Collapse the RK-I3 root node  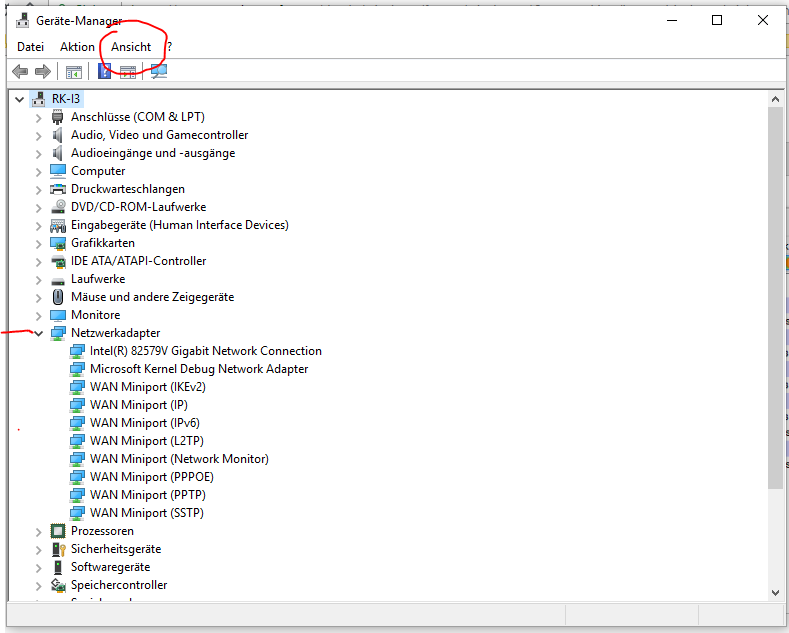point(20,99)
